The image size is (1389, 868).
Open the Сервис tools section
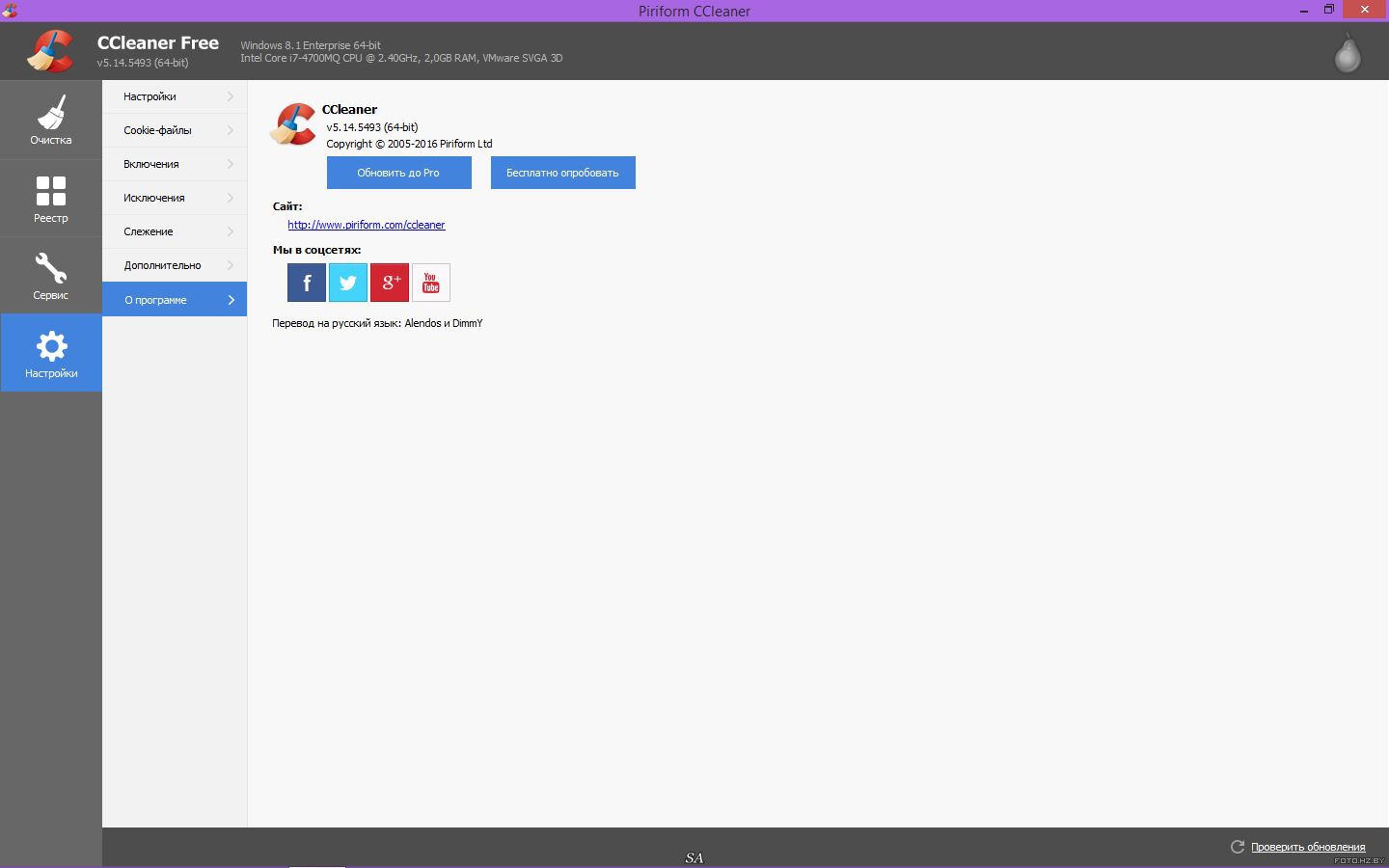[50, 276]
